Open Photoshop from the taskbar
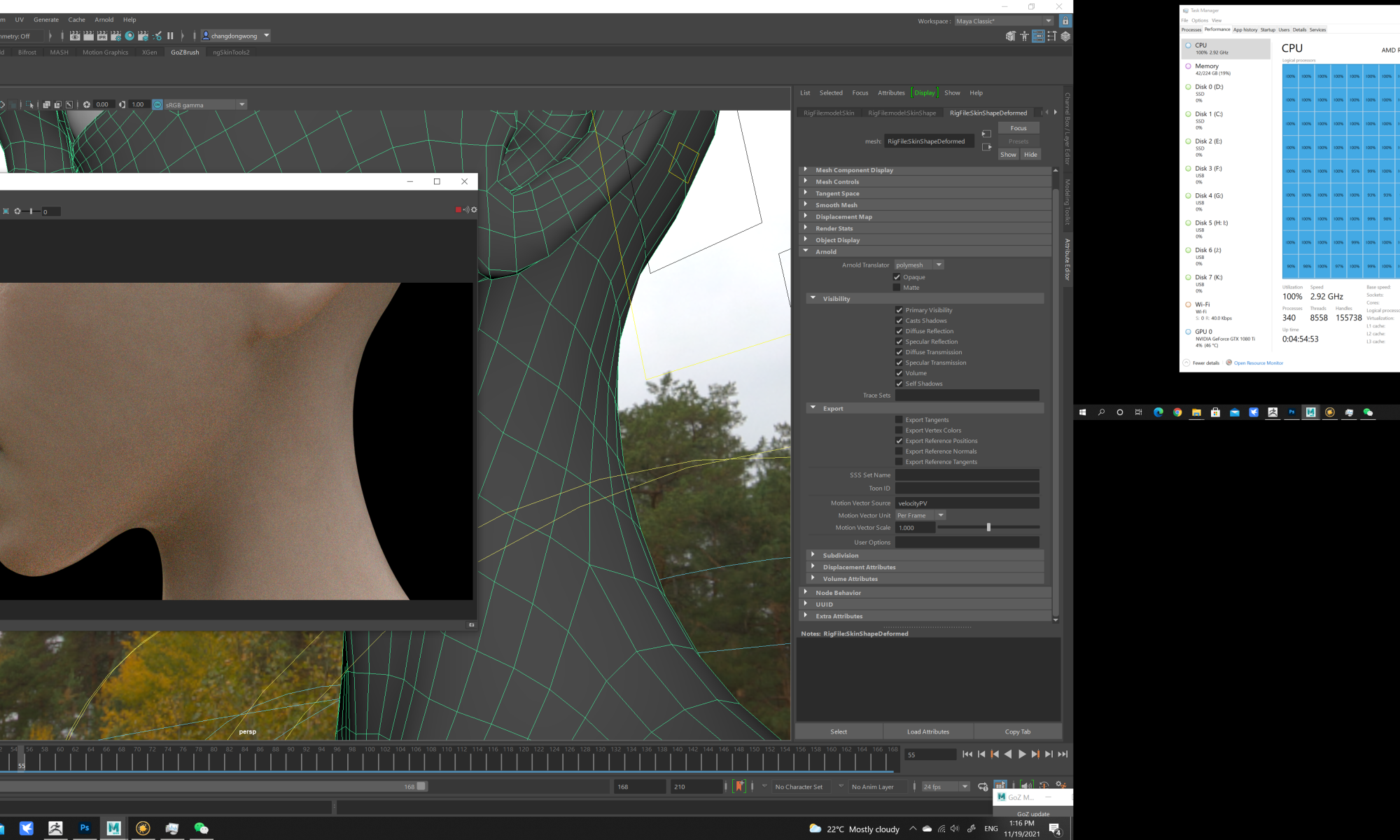 (x=85, y=828)
